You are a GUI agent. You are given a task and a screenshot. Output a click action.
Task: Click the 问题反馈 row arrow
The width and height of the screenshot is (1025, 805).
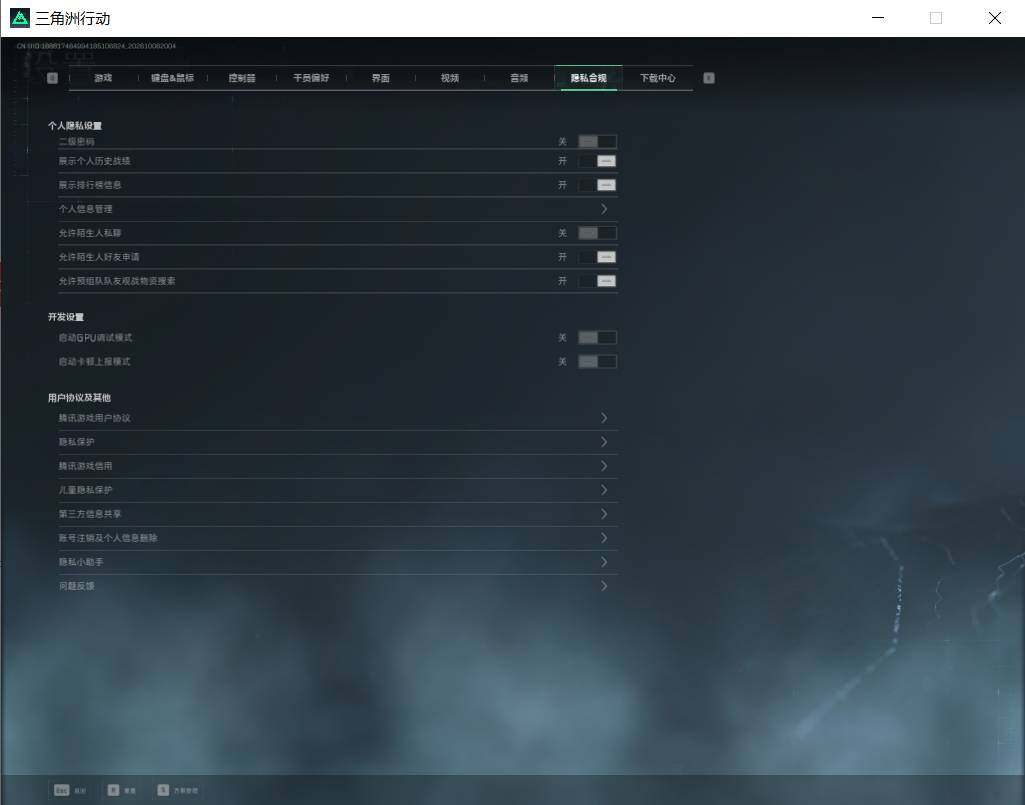604,586
